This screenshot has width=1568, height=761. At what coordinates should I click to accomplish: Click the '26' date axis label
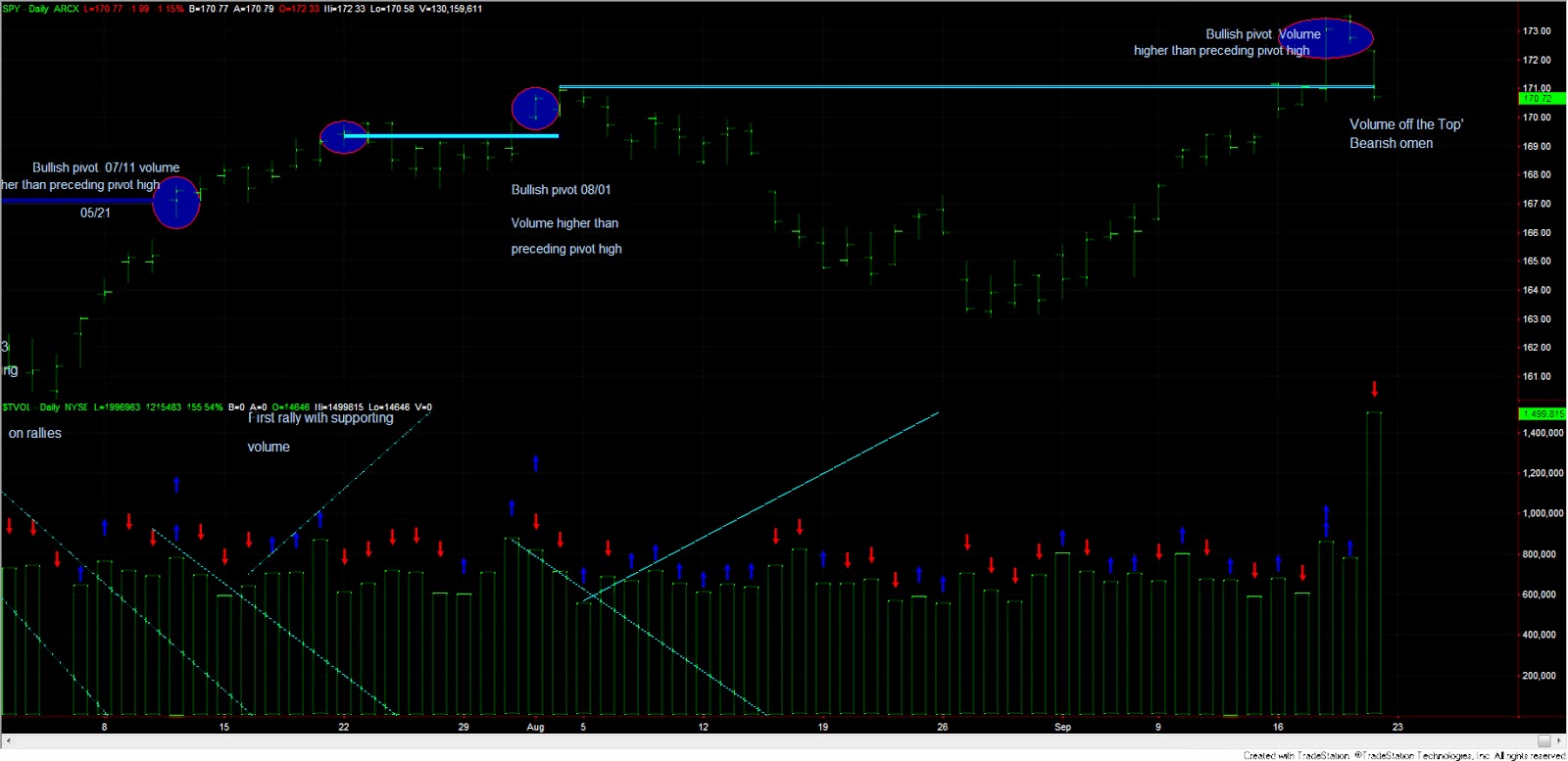(943, 728)
